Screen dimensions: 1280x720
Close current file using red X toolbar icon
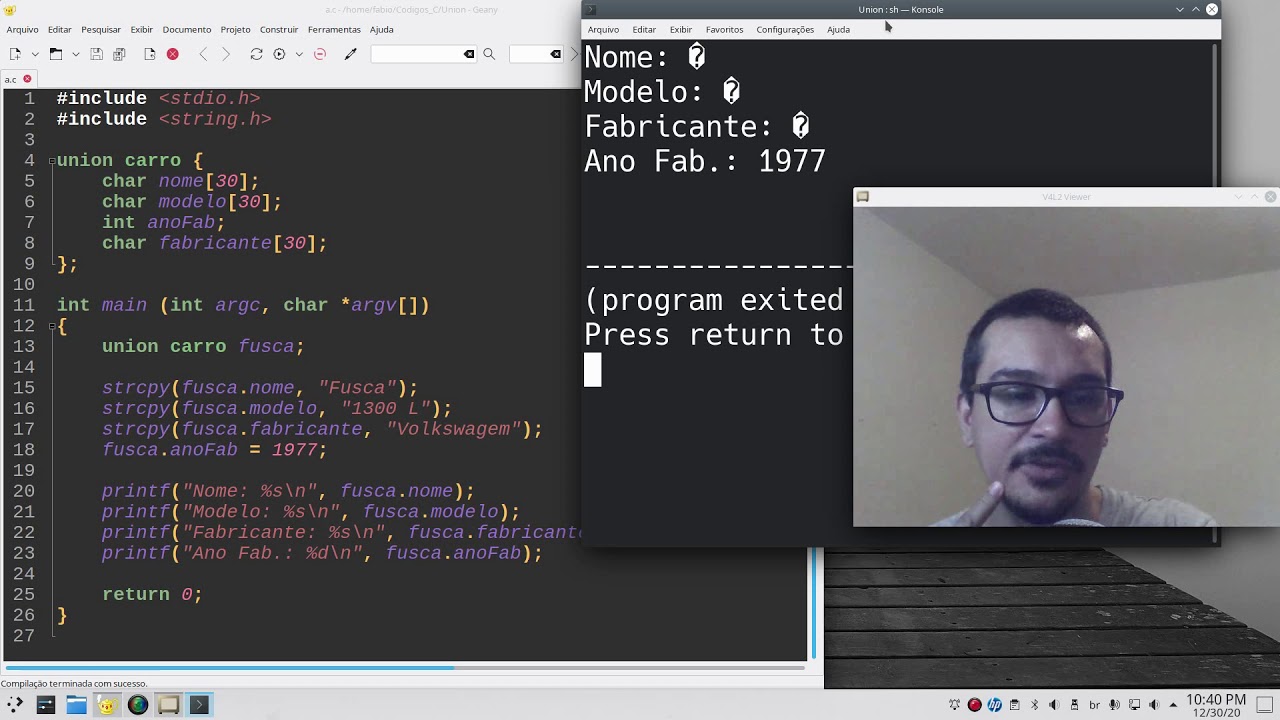[173, 54]
